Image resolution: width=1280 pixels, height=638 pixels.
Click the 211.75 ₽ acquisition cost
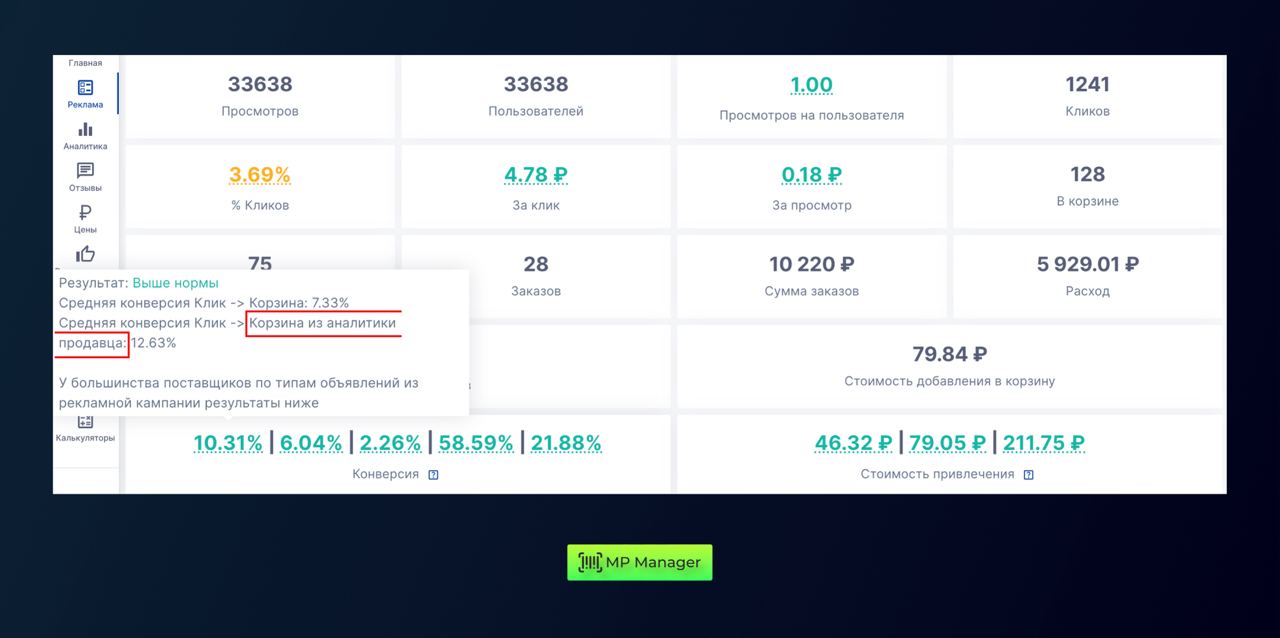1043,443
